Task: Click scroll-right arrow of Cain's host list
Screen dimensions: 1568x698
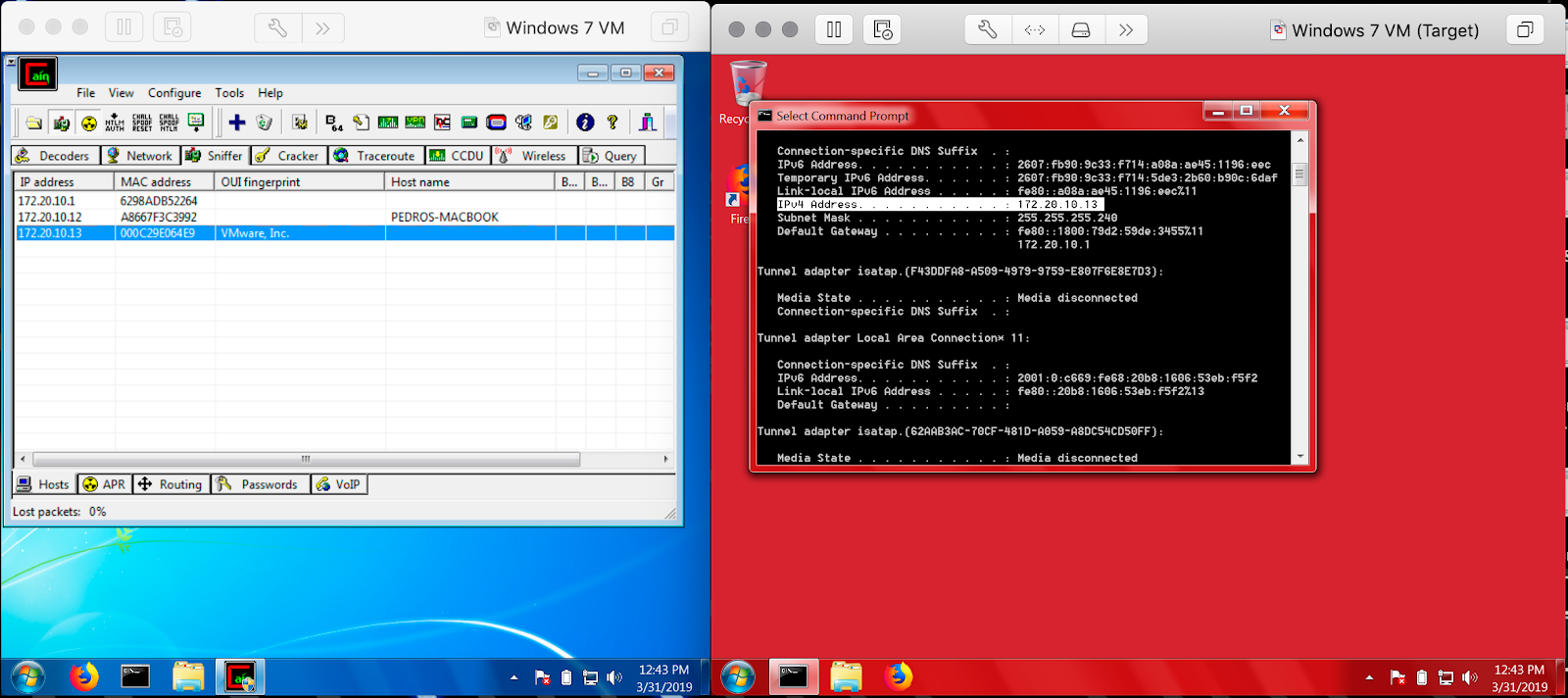Action: tap(666, 459)
